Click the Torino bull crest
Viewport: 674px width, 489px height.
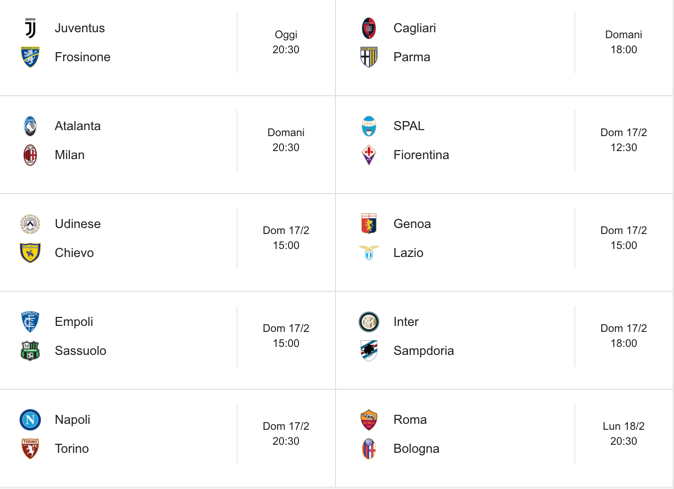coord(30,449)
